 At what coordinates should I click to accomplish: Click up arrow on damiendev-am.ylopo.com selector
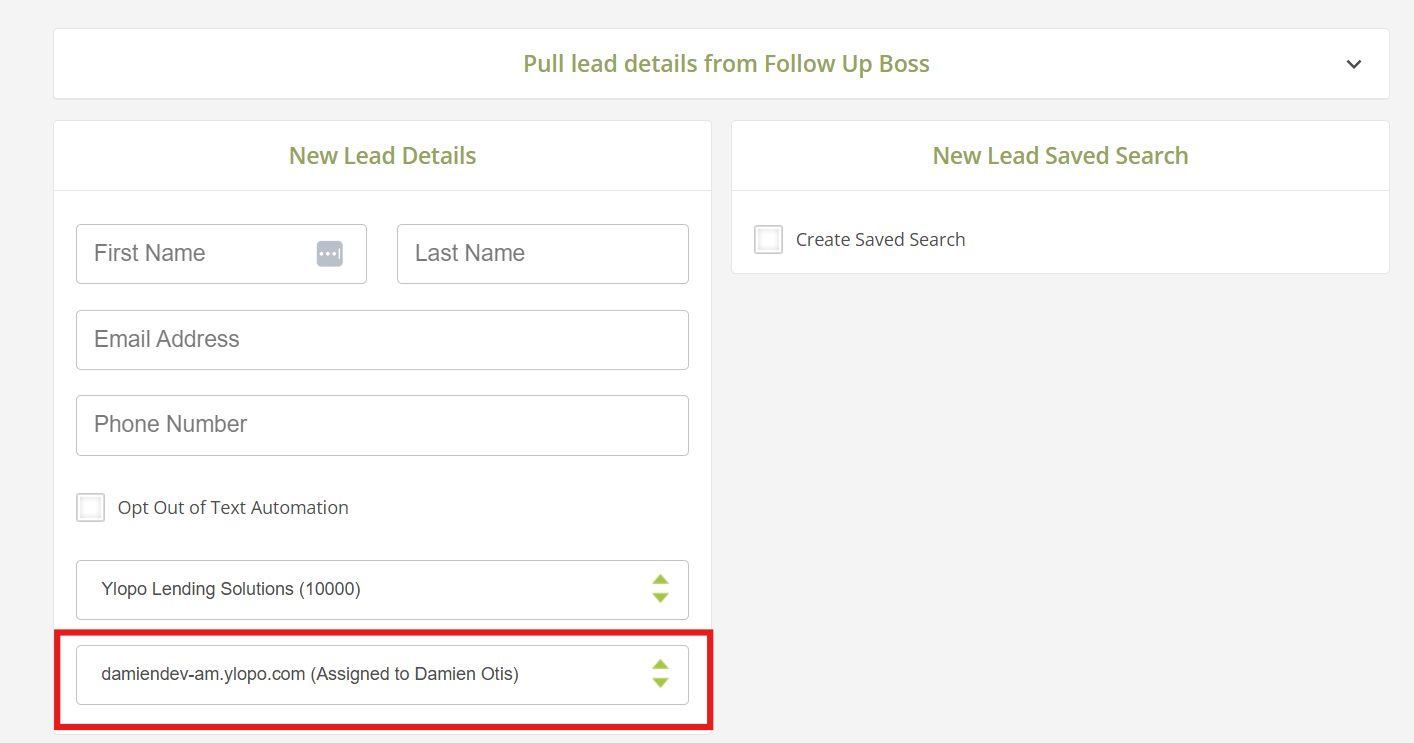[660, 665]
